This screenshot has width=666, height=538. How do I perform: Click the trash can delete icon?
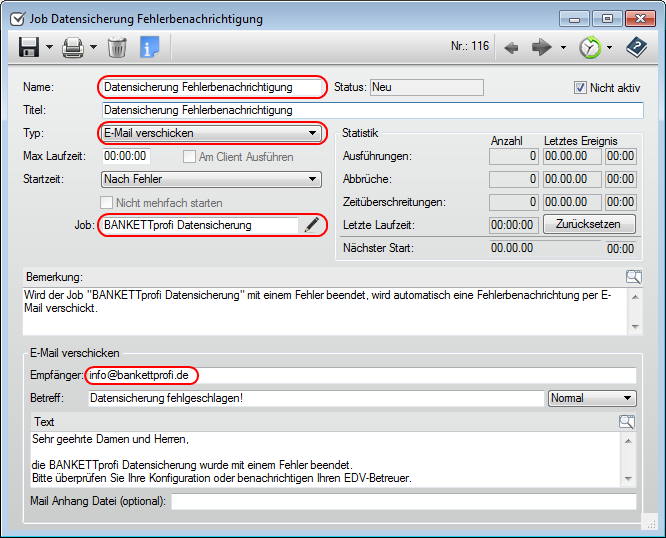tap(117, 47)
